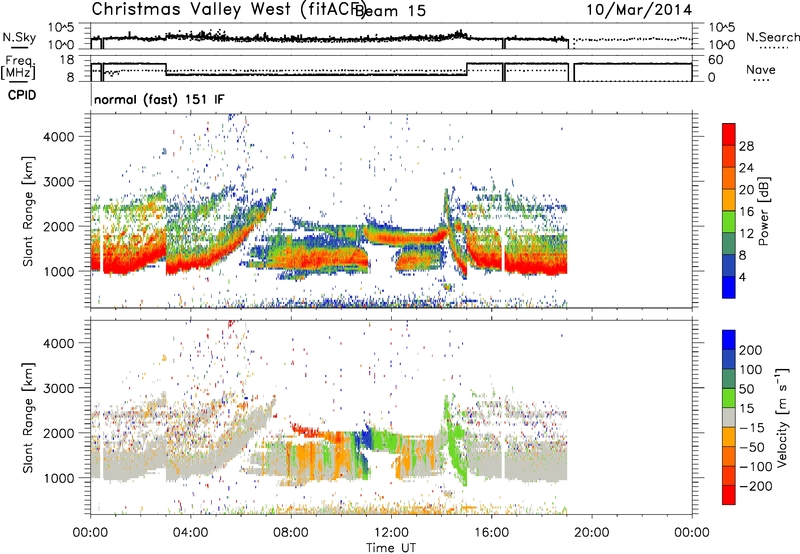Click the "N.Search" legend label
The width and height of the screenshot is (800, 554).
(x=772, y=37)
